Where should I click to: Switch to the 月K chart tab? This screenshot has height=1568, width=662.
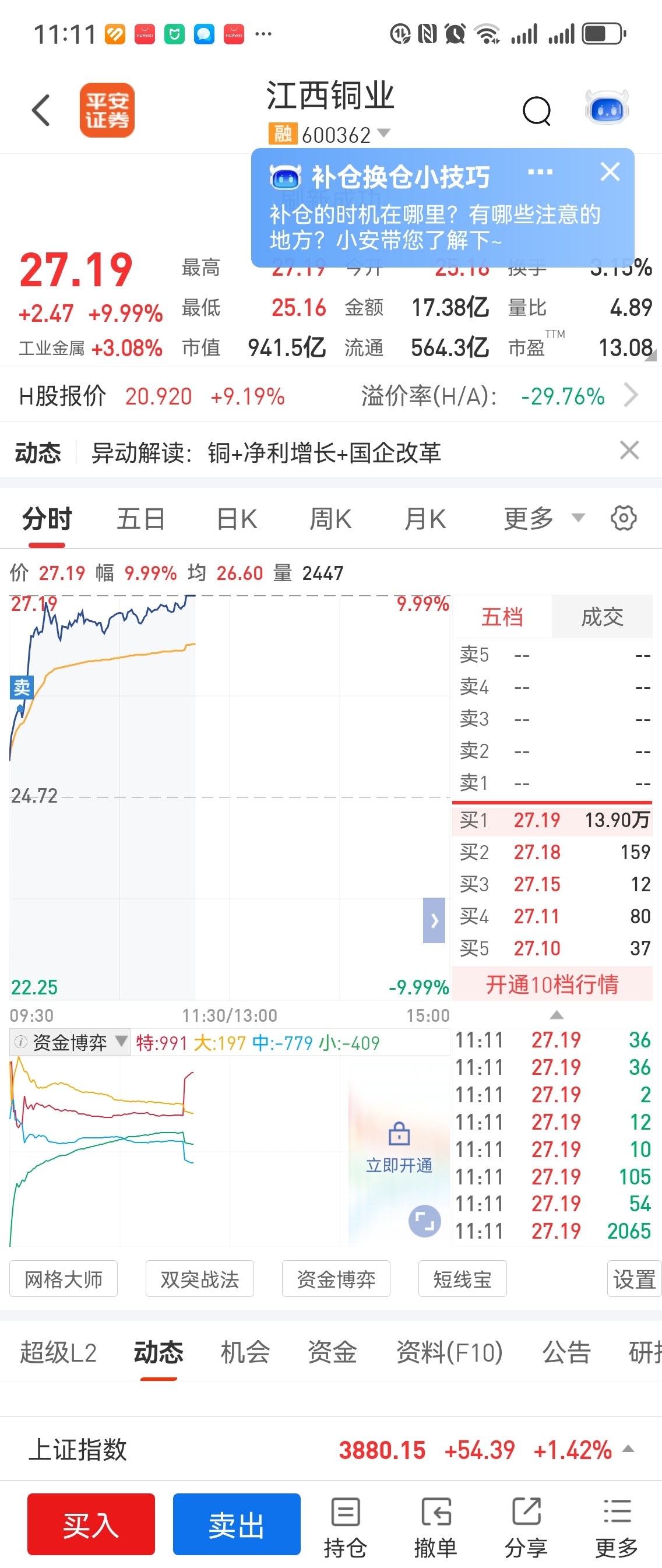point(425,519)
